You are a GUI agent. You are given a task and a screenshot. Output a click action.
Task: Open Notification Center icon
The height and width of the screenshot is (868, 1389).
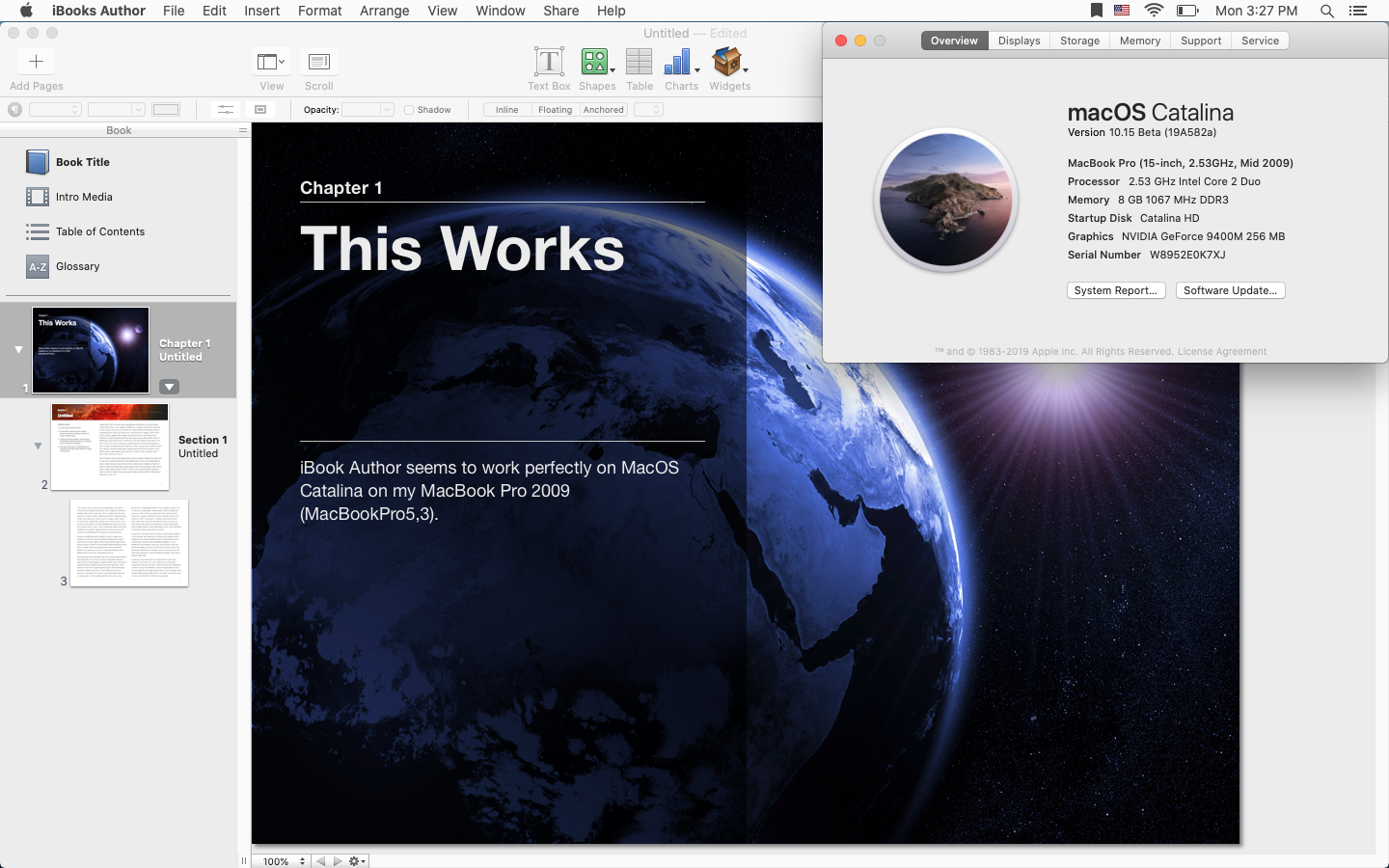click(1358, 11)
